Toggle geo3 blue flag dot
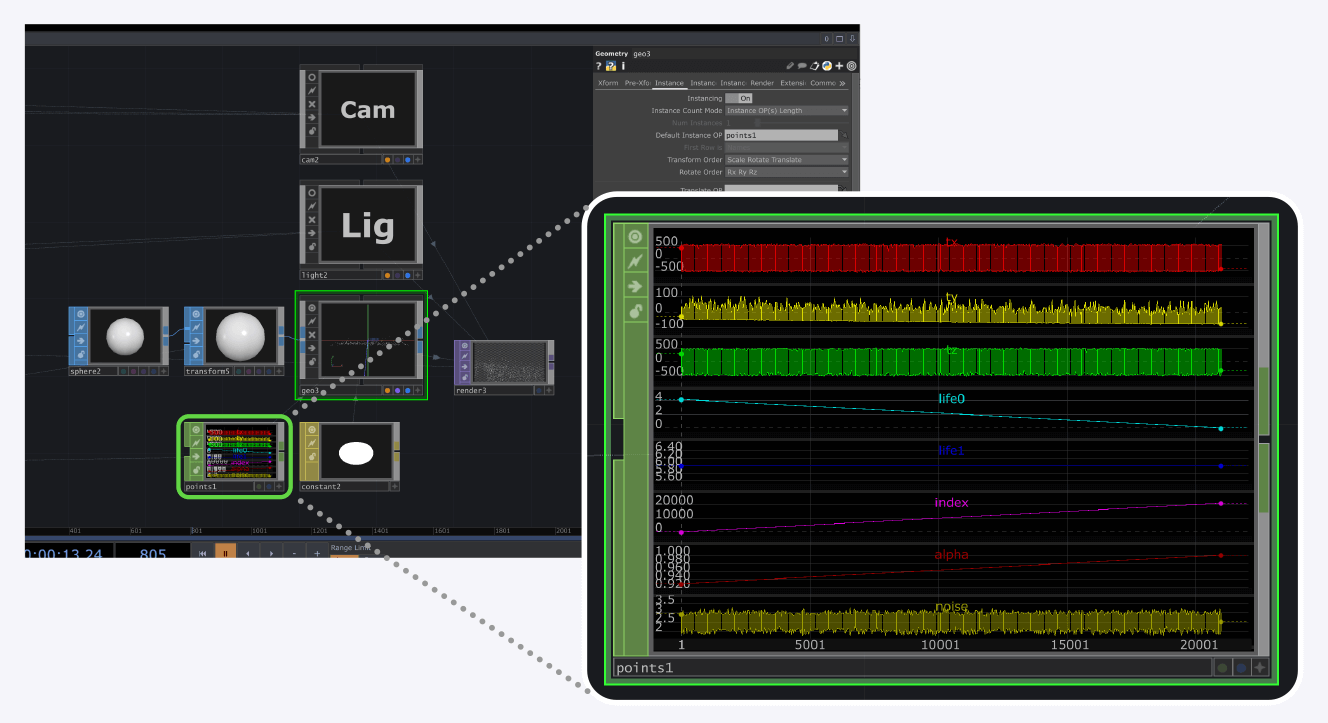The image size is (1328, 723). pyautogui.click(x=408, y=390)
